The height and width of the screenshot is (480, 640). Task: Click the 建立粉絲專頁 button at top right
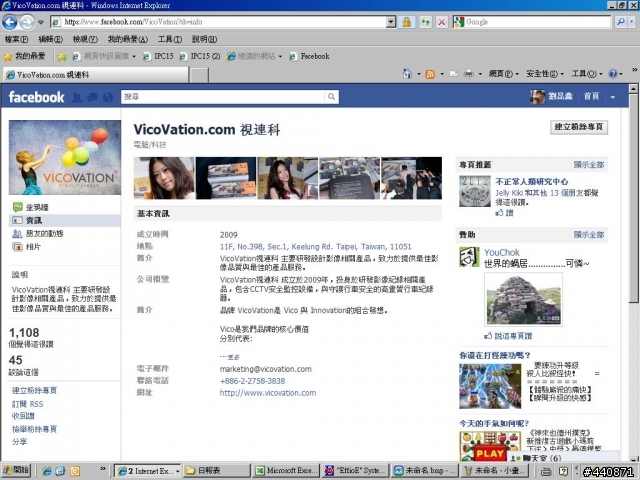click(x=579, y=127)
